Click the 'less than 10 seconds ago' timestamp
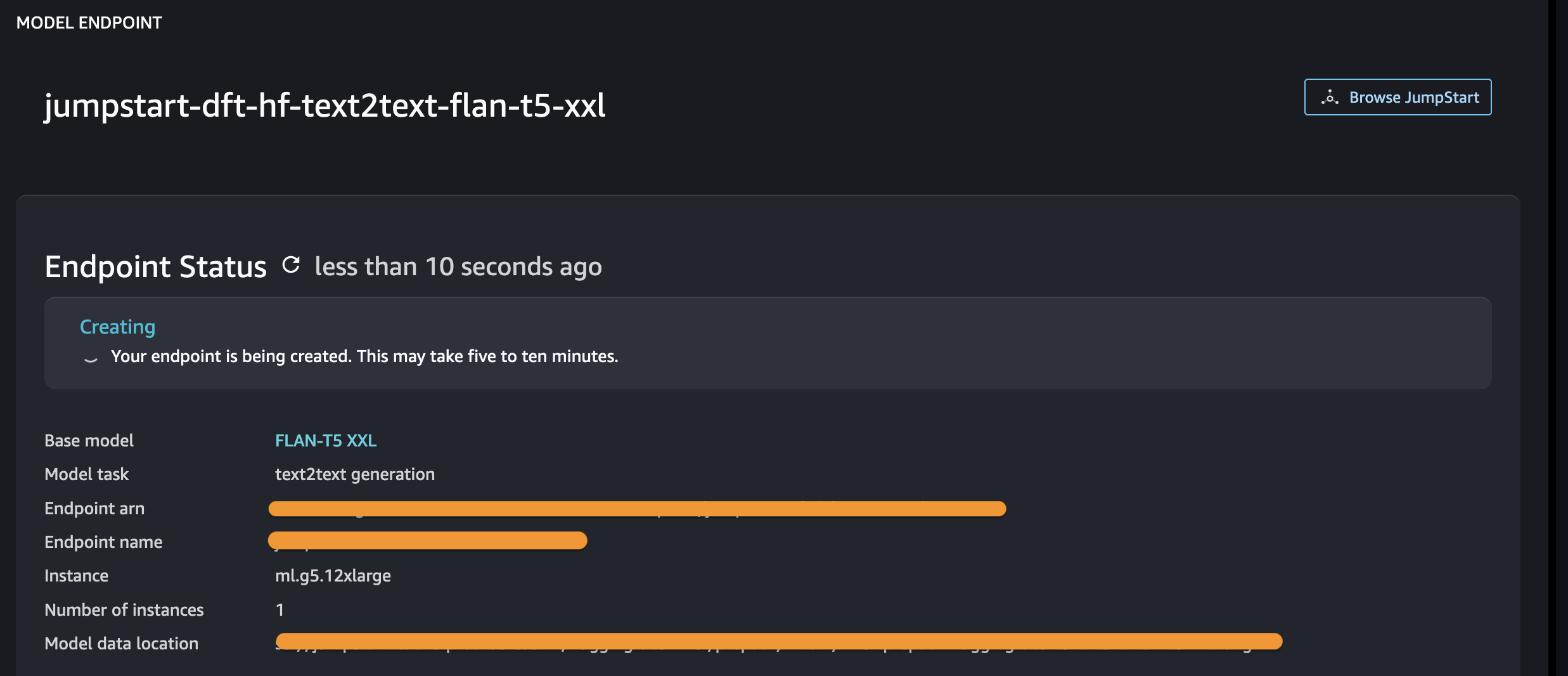The image size is (1568, 676). [458, 266]
